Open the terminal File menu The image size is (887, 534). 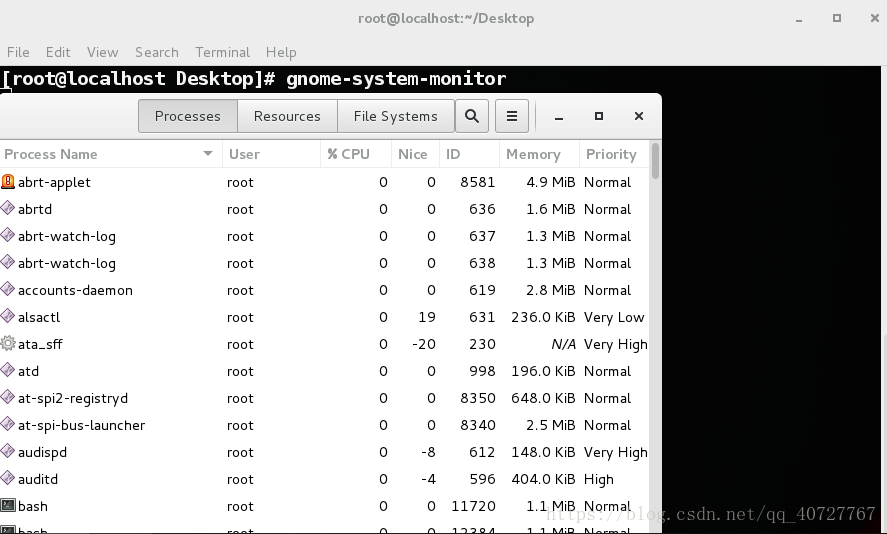pyautogui.click(x=18, y=52)
